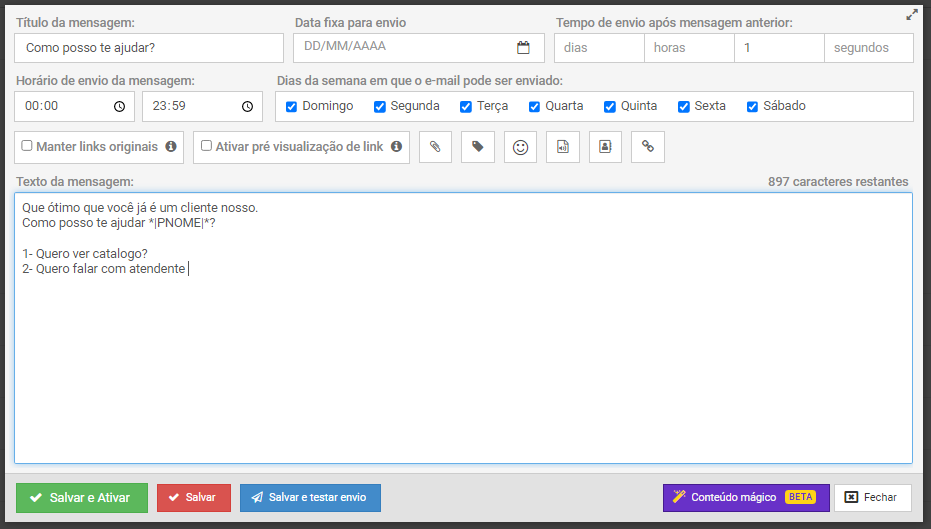Open the calendar icon in date field
931x529 pixels.
click(x=523, y=47)
